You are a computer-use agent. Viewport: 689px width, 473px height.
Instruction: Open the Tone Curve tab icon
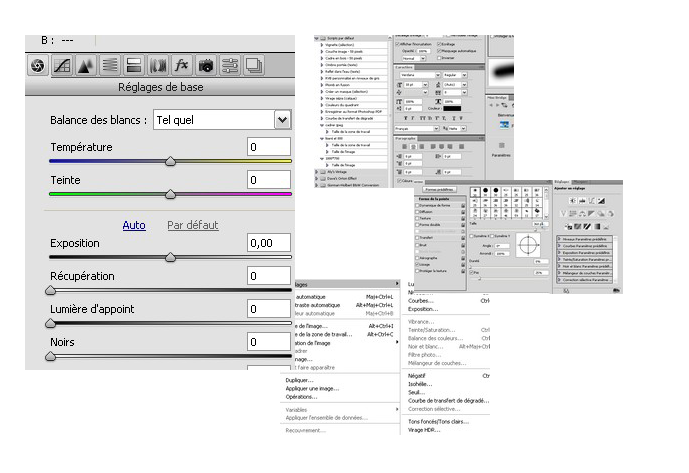(x=62, y=66)
